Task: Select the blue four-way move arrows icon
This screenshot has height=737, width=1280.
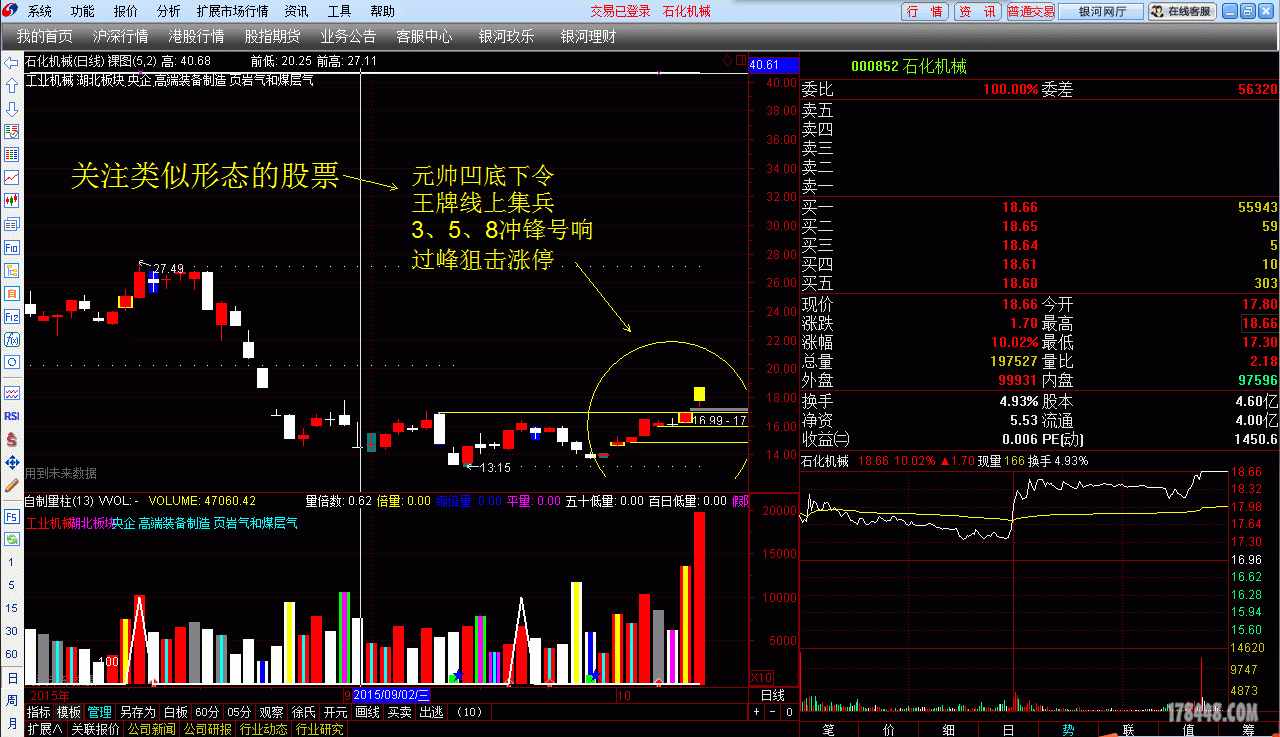Action: [12, 462]
